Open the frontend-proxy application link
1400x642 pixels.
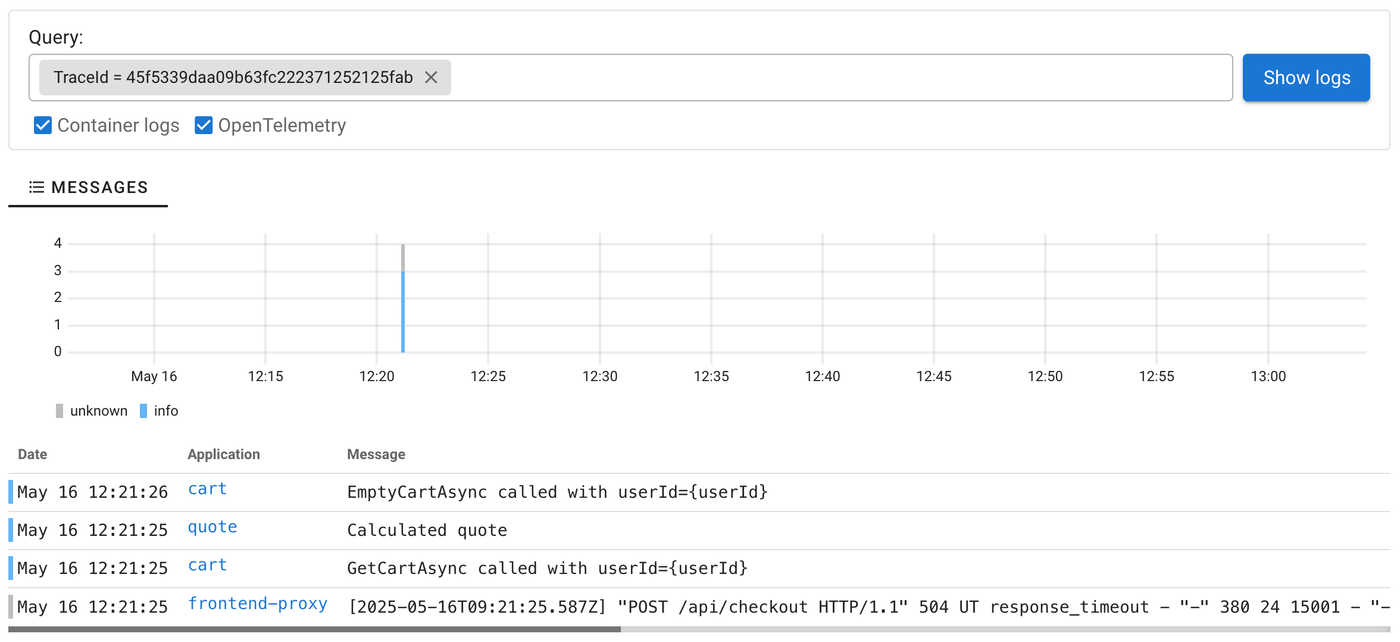pyautogui.click(x=256, y=604)
